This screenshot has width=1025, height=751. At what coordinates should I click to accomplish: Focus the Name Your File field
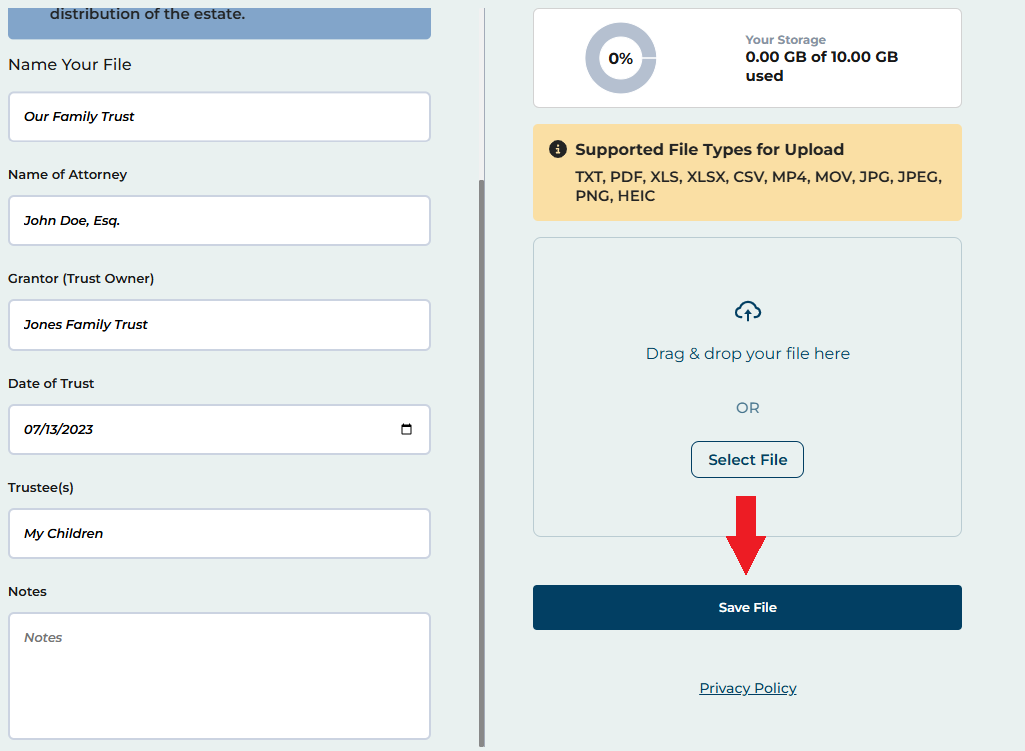tap(219, 116)
